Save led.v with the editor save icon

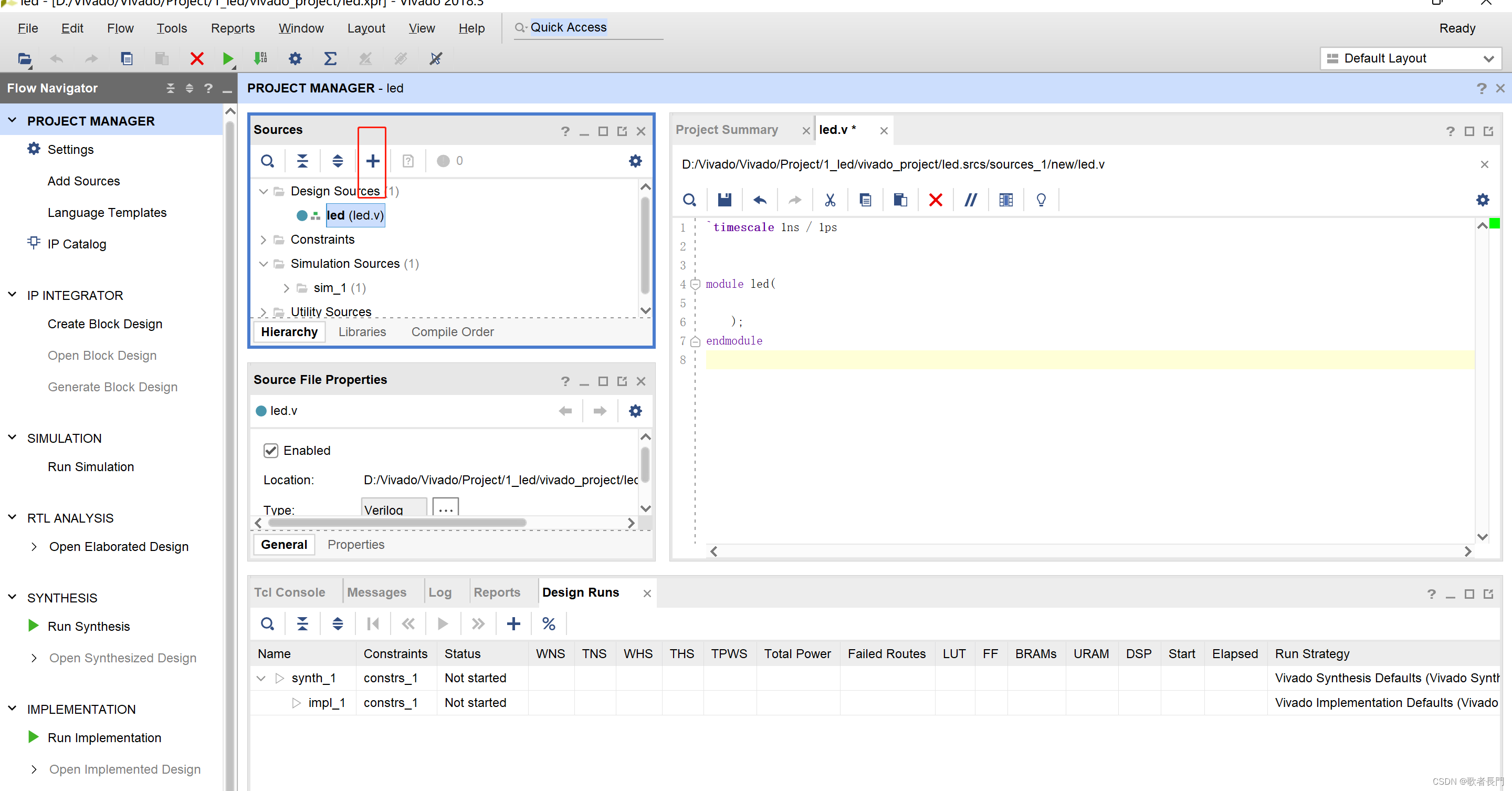pyautogui.click(x=724, y=200)
